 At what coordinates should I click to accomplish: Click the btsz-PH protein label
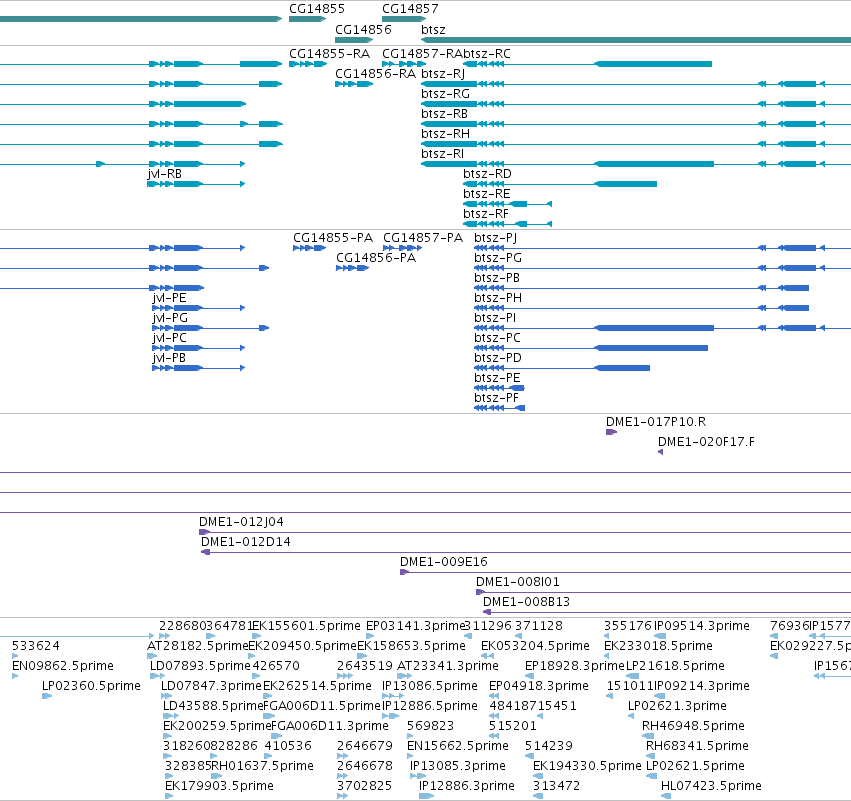(498, 298)
